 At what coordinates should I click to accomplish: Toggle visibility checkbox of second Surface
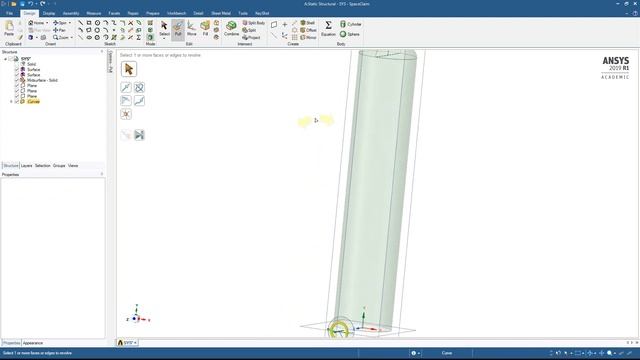tap(17, 75)
